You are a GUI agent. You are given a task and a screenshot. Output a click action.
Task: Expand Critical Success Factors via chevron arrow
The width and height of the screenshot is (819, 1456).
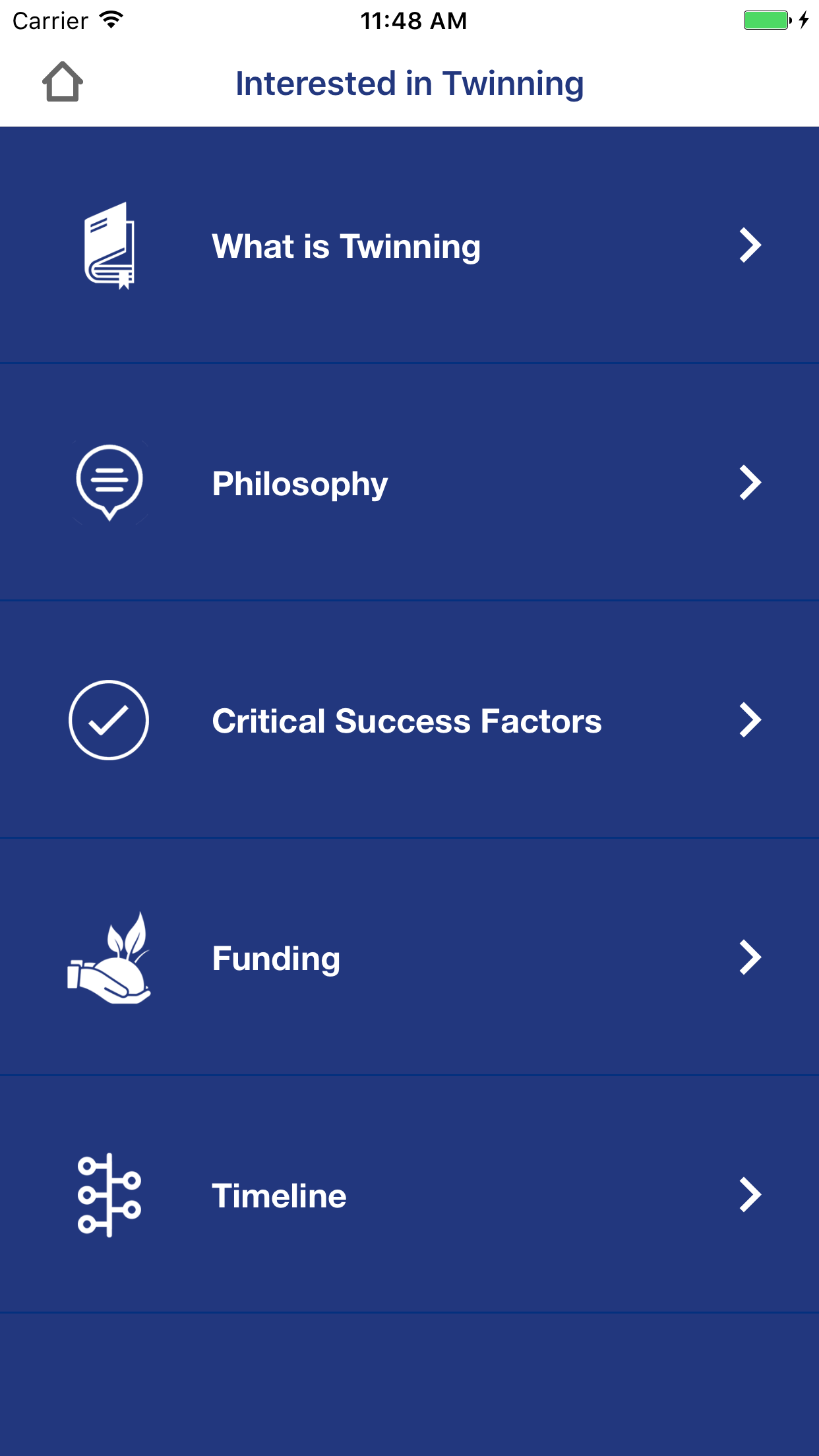point(750,720)
